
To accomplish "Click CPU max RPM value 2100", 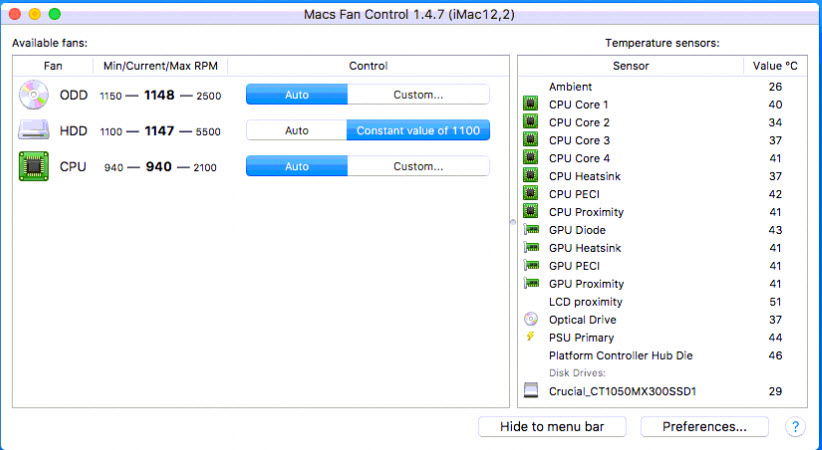I will [205, 167].
